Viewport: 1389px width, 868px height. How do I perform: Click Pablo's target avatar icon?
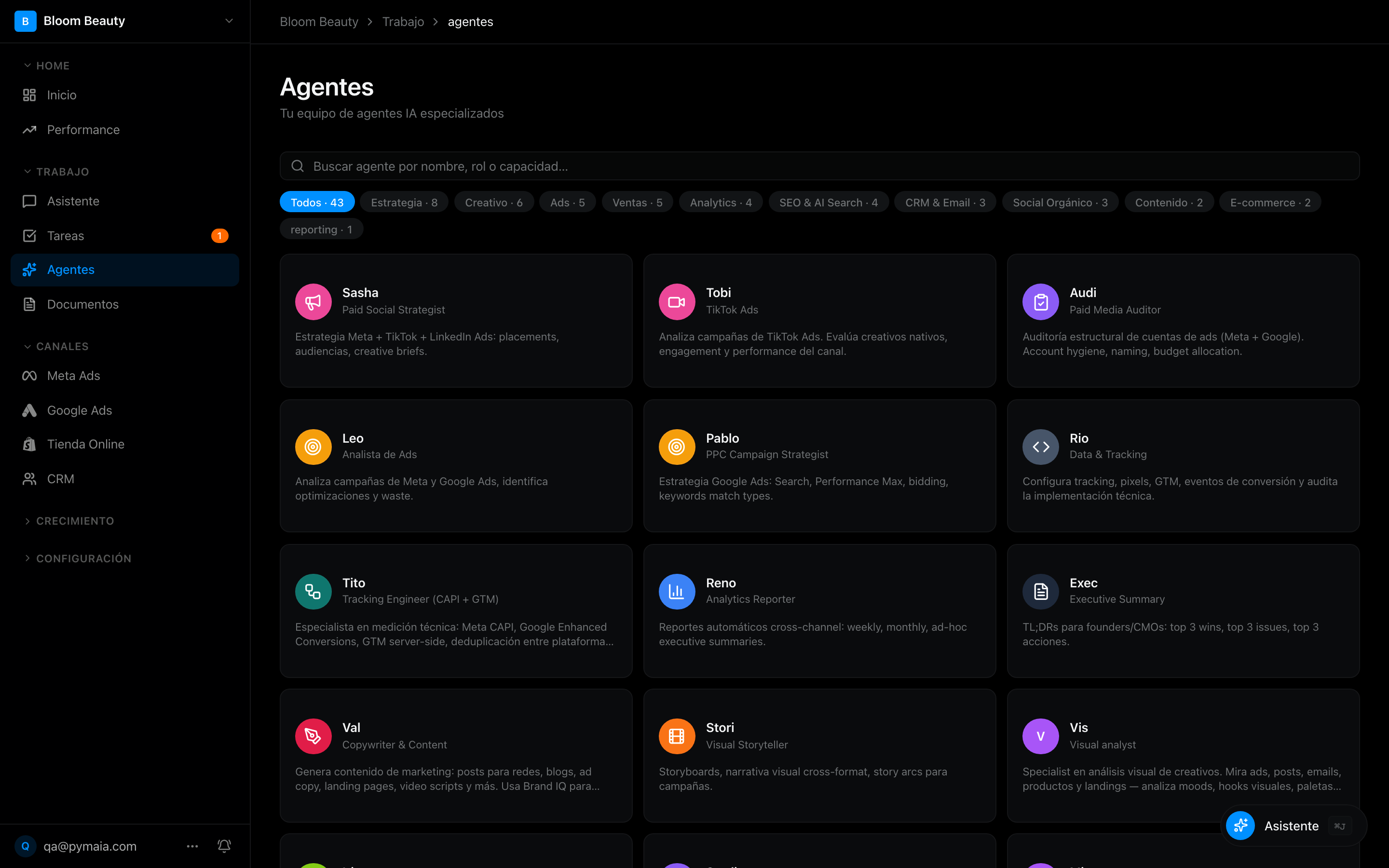(677, 447)
